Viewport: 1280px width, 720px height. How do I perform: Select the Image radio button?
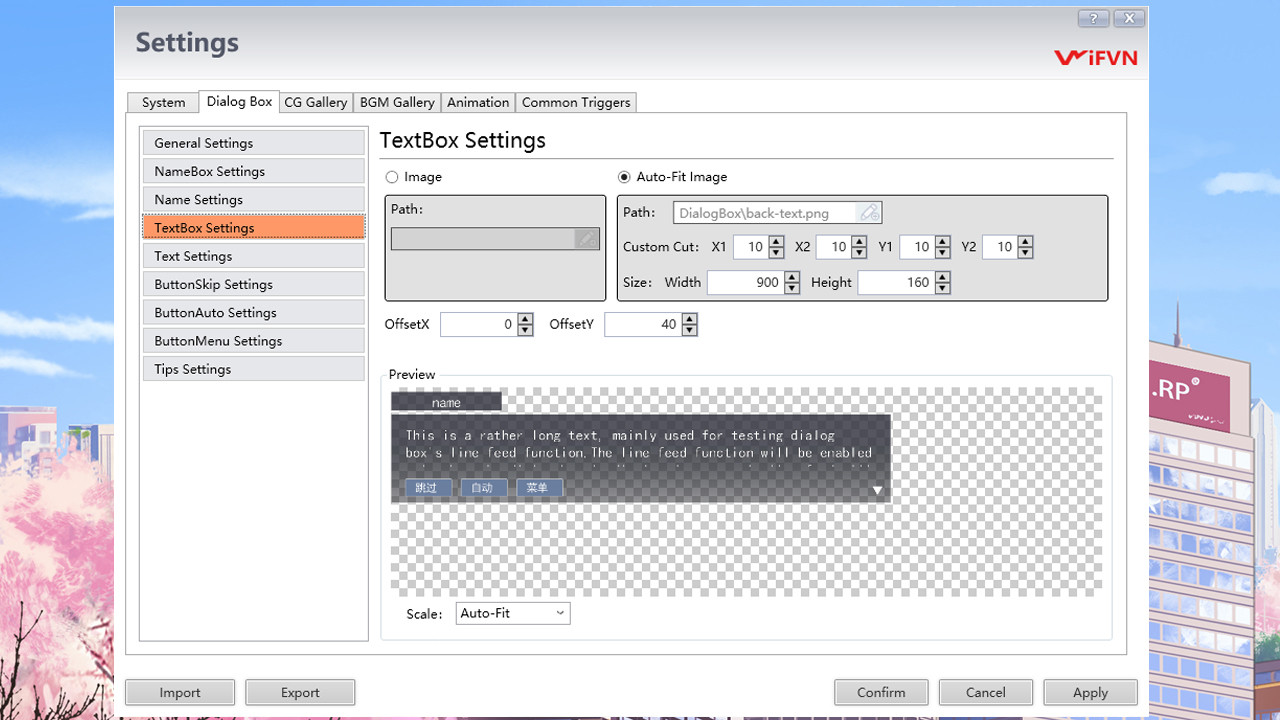pyautogui.click(x=391, y=177)
